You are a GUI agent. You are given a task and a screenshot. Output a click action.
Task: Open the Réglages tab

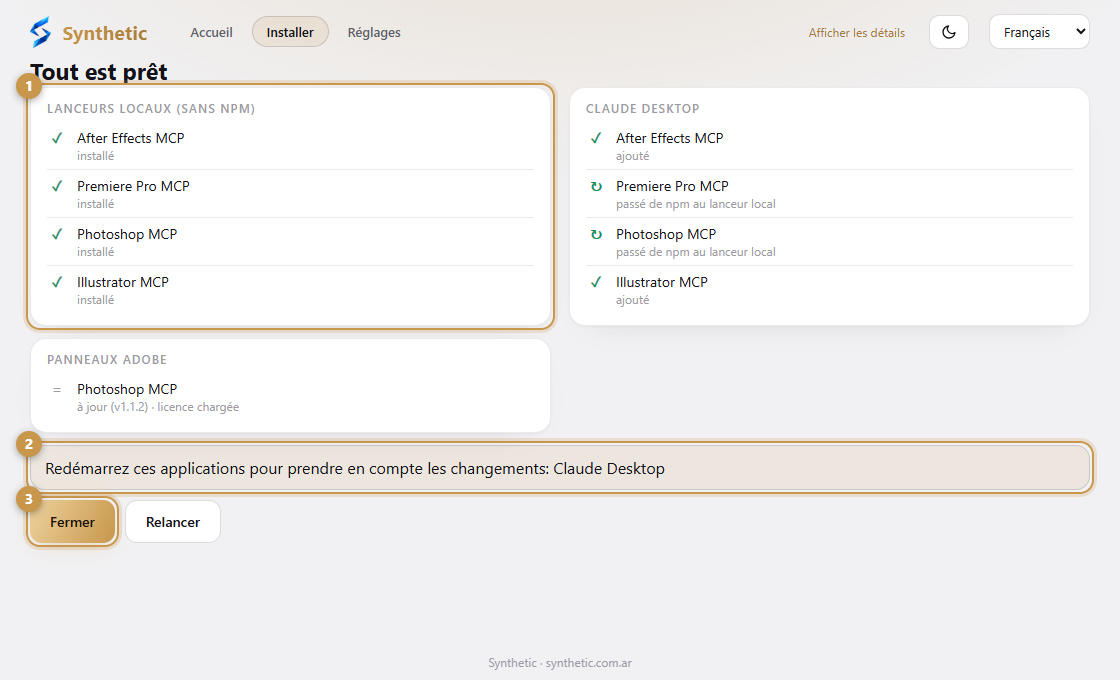tap(374, 32)
